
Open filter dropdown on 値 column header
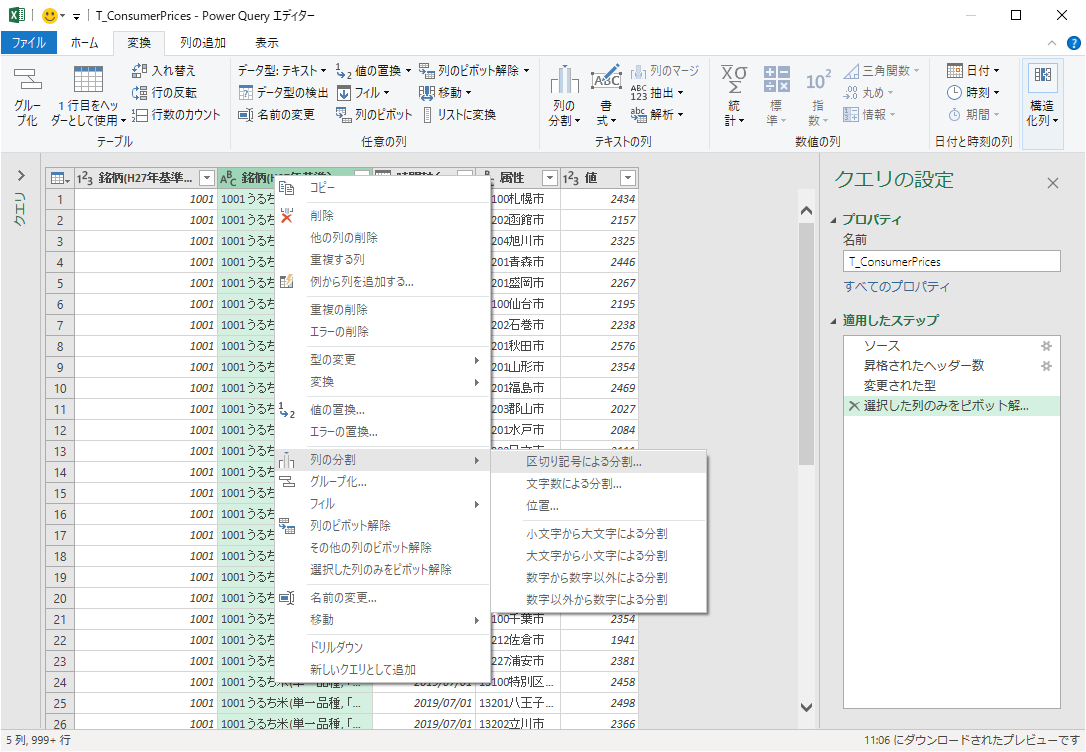627,178
